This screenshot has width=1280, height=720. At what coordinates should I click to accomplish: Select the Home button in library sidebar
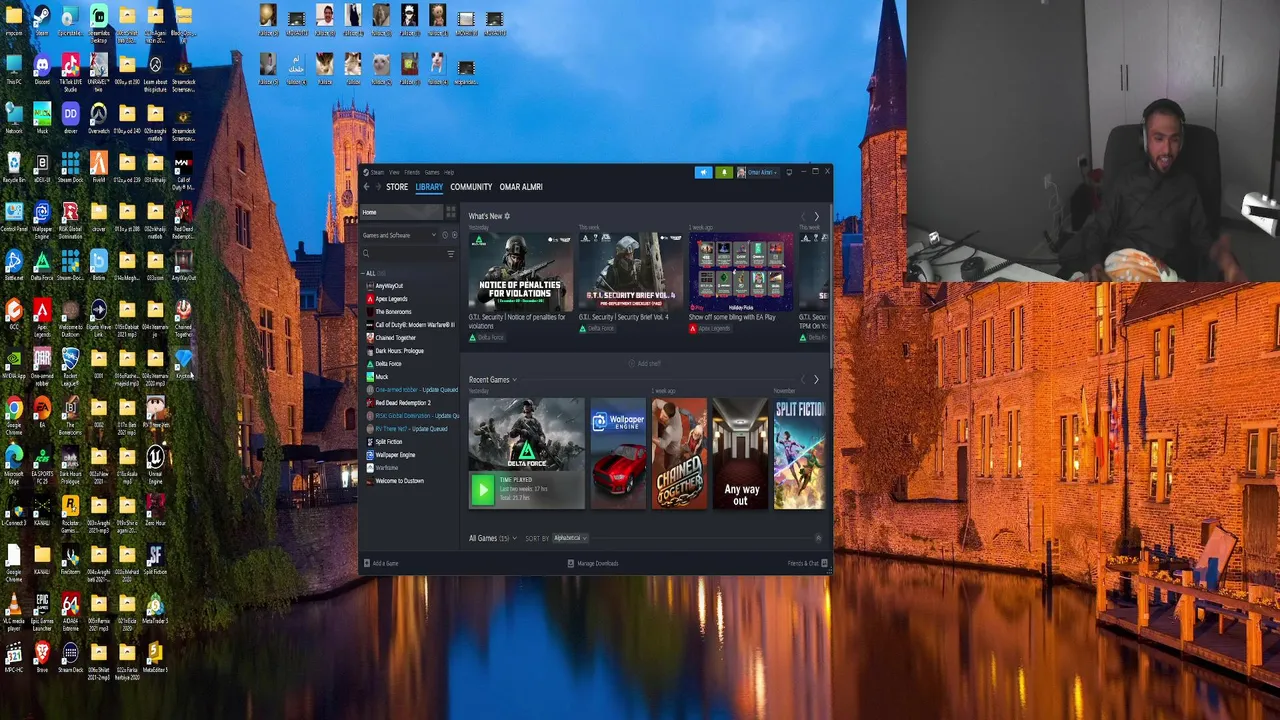tap(402, 212)
